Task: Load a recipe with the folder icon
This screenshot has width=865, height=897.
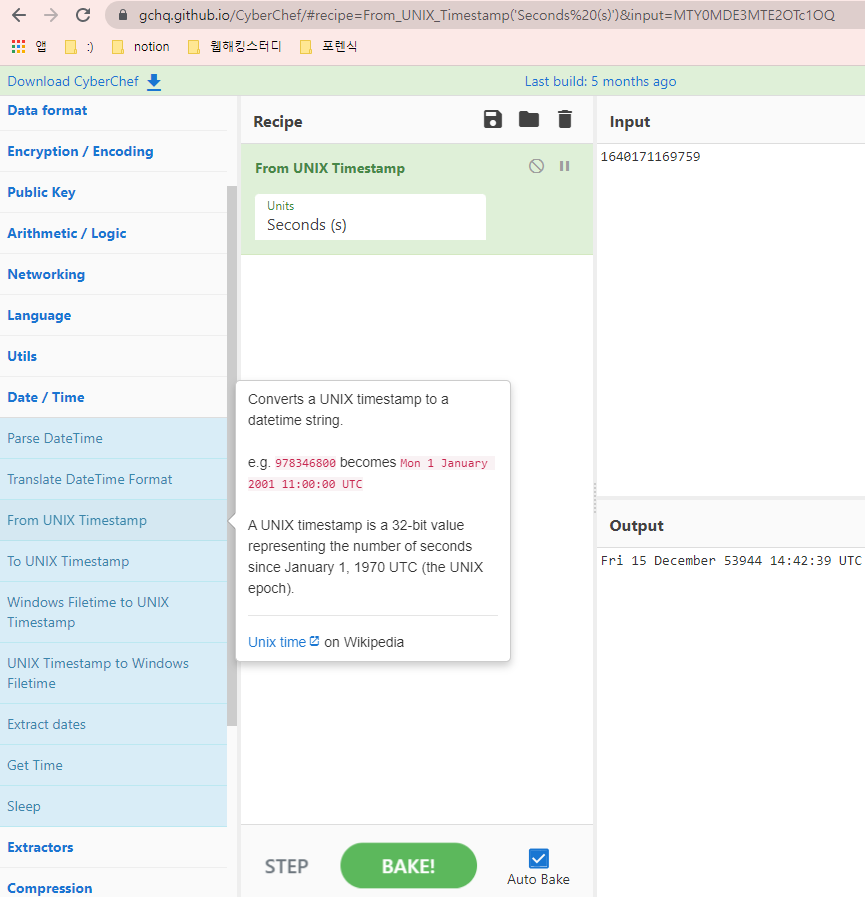Action: point(529,120)
